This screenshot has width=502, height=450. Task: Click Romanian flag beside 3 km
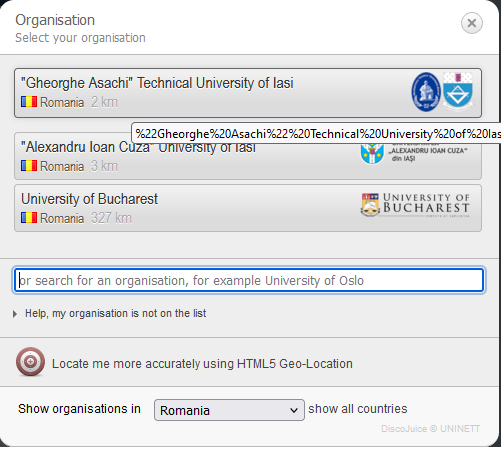29,165
